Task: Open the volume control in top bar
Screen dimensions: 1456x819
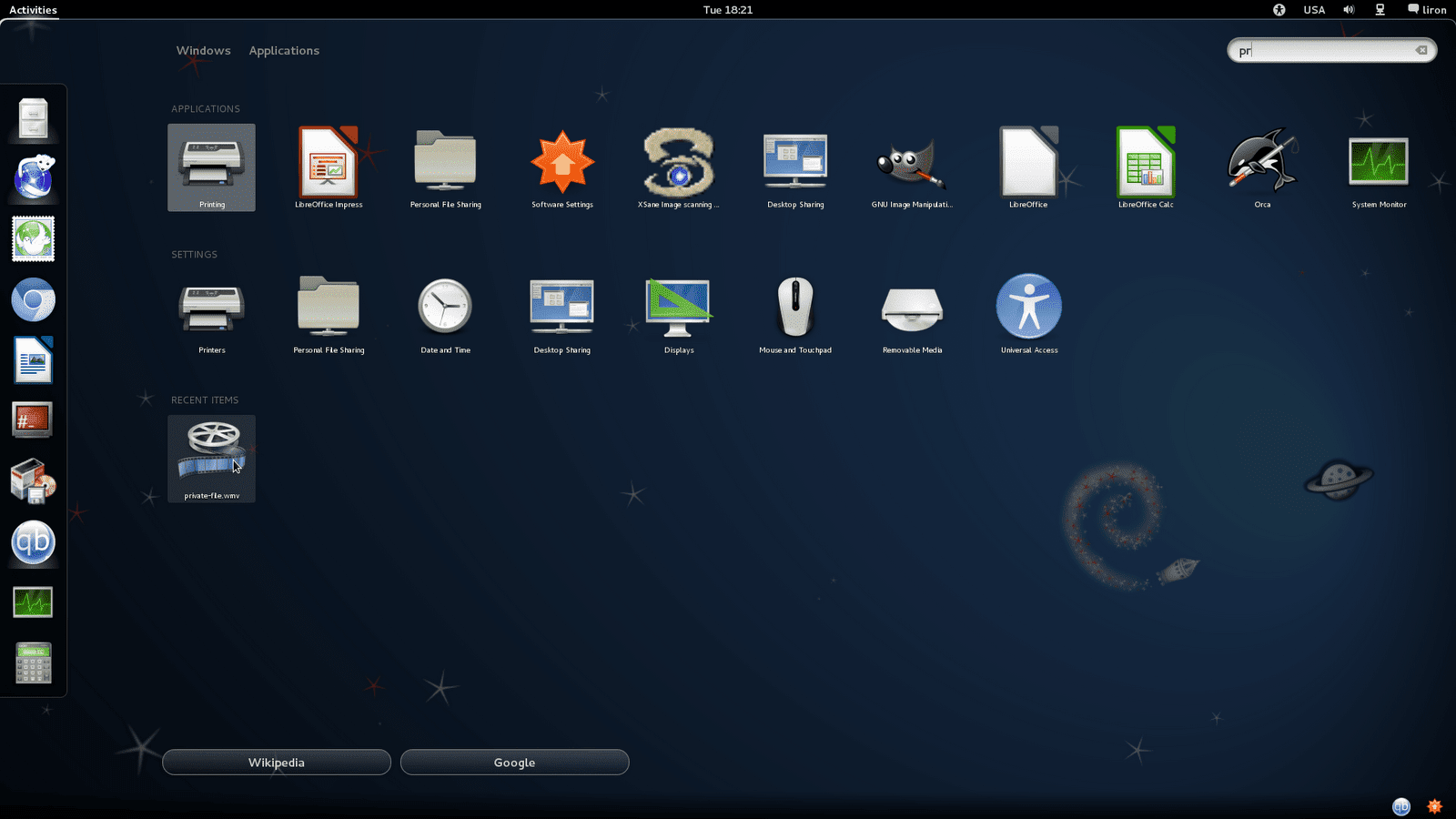Action: pos(1349,10)
